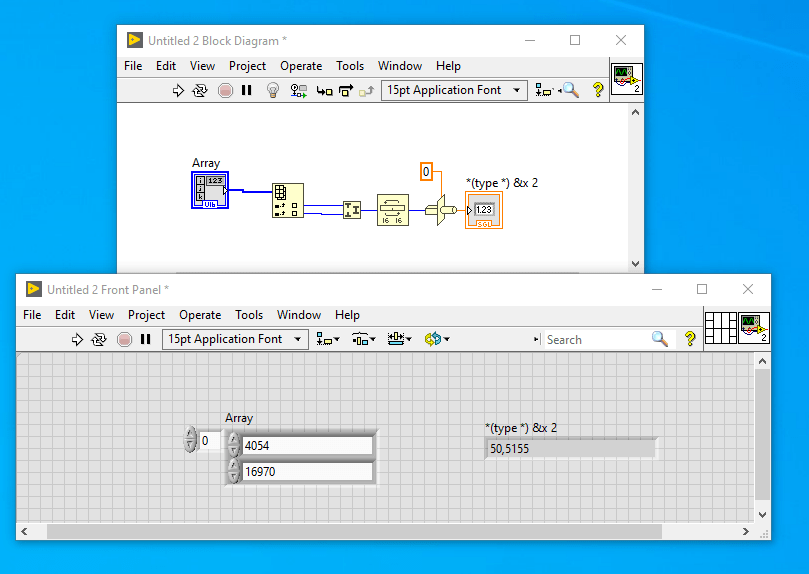Click array element field showing 16970
Screen dimensions: 809x574
point(306,471)
